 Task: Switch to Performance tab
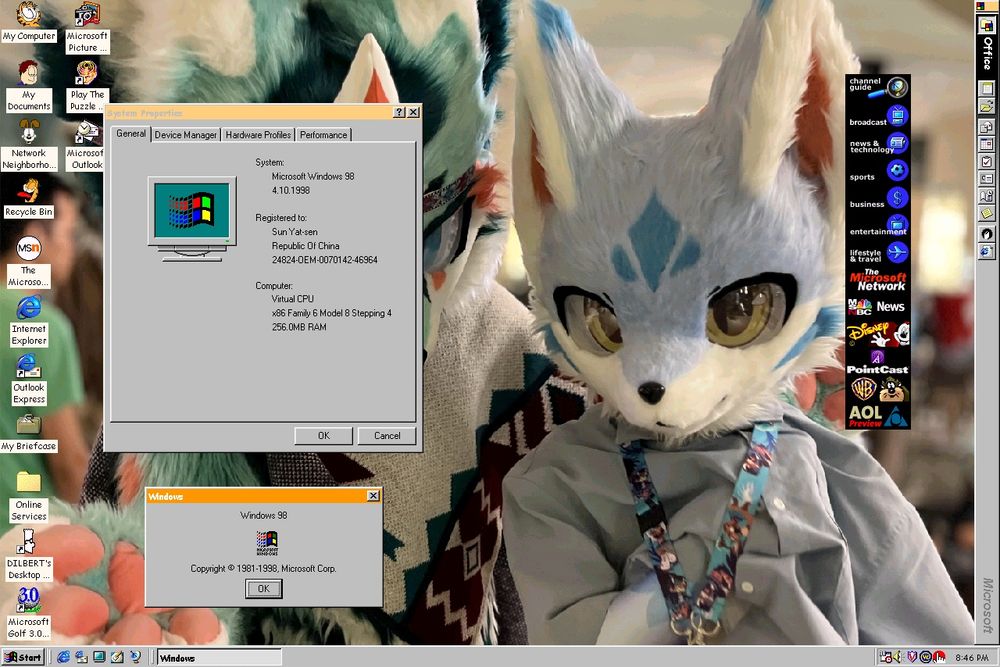click(323, 135)
